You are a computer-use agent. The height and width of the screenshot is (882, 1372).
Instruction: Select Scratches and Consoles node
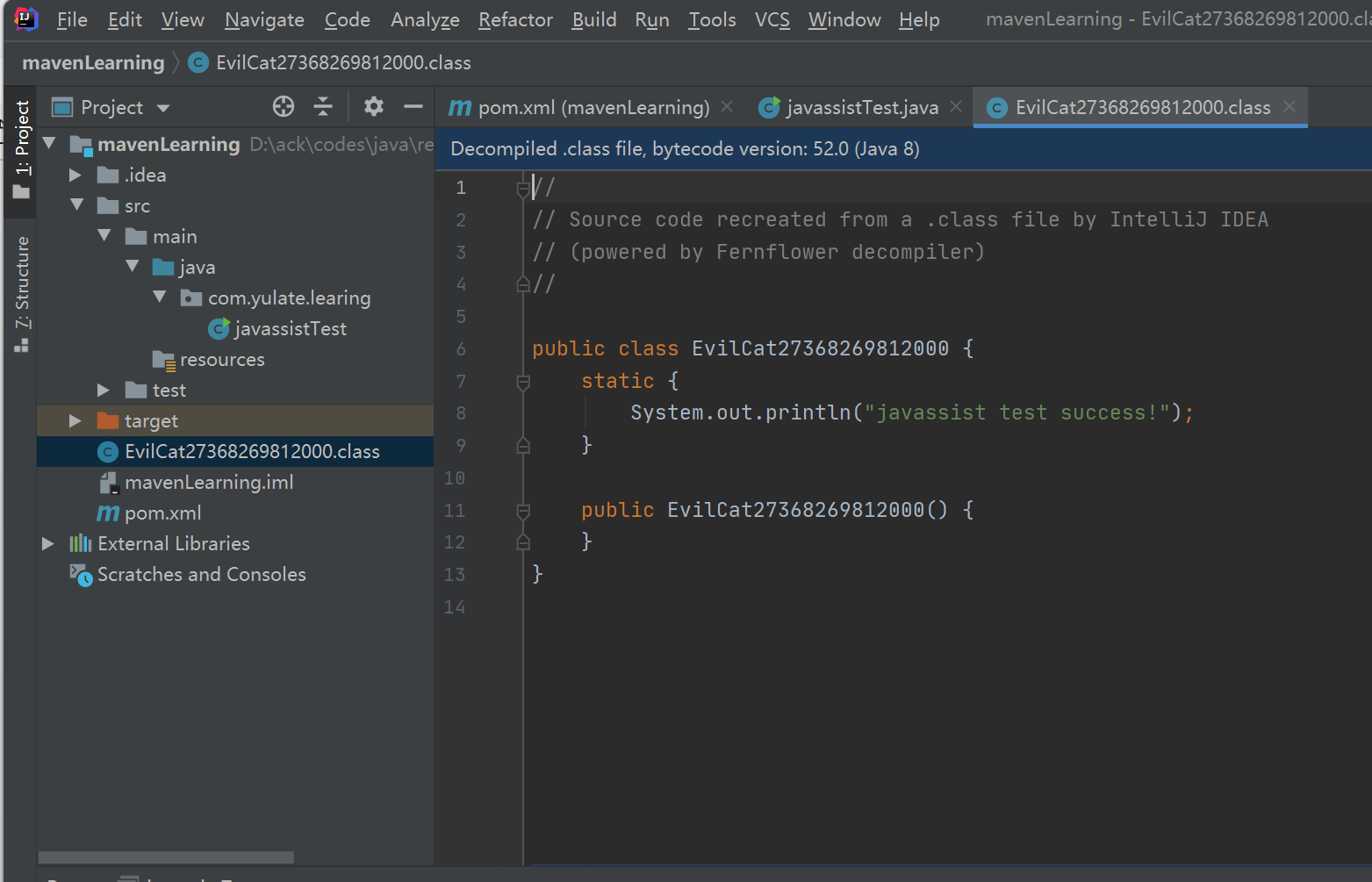pyautogui.click(x=201, y=574)
